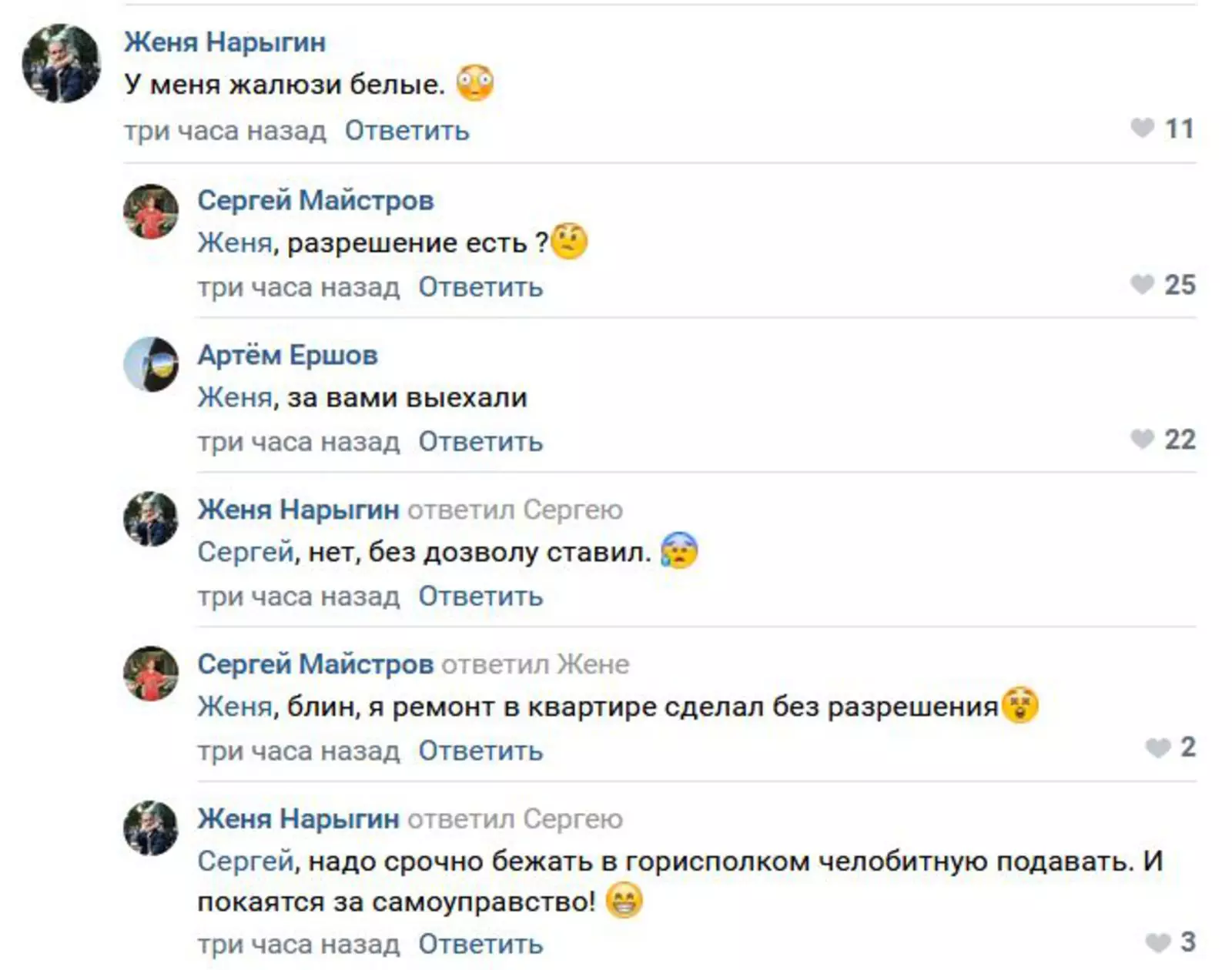
Task: Reply to "У меня жалюзи белые" comment
Action: [407, 131]
